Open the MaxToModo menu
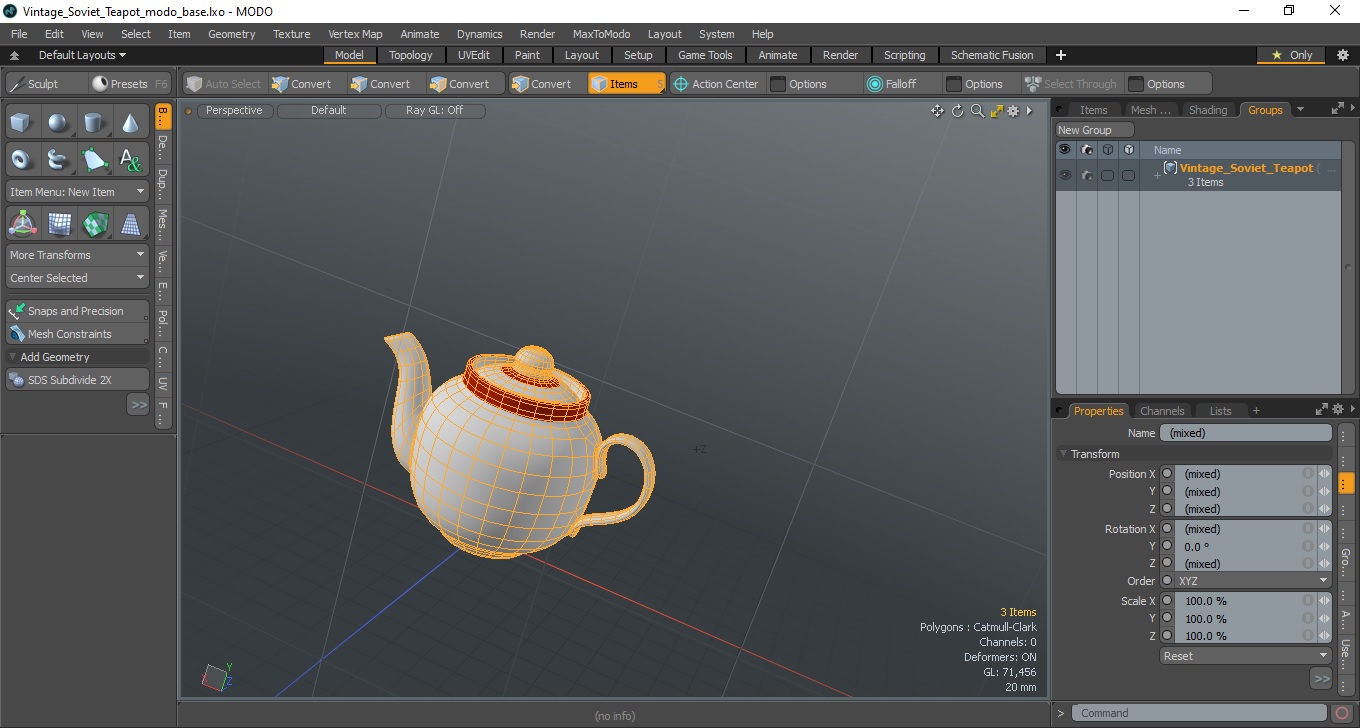This screenshot has width=1360, height=728. [601, 34]
